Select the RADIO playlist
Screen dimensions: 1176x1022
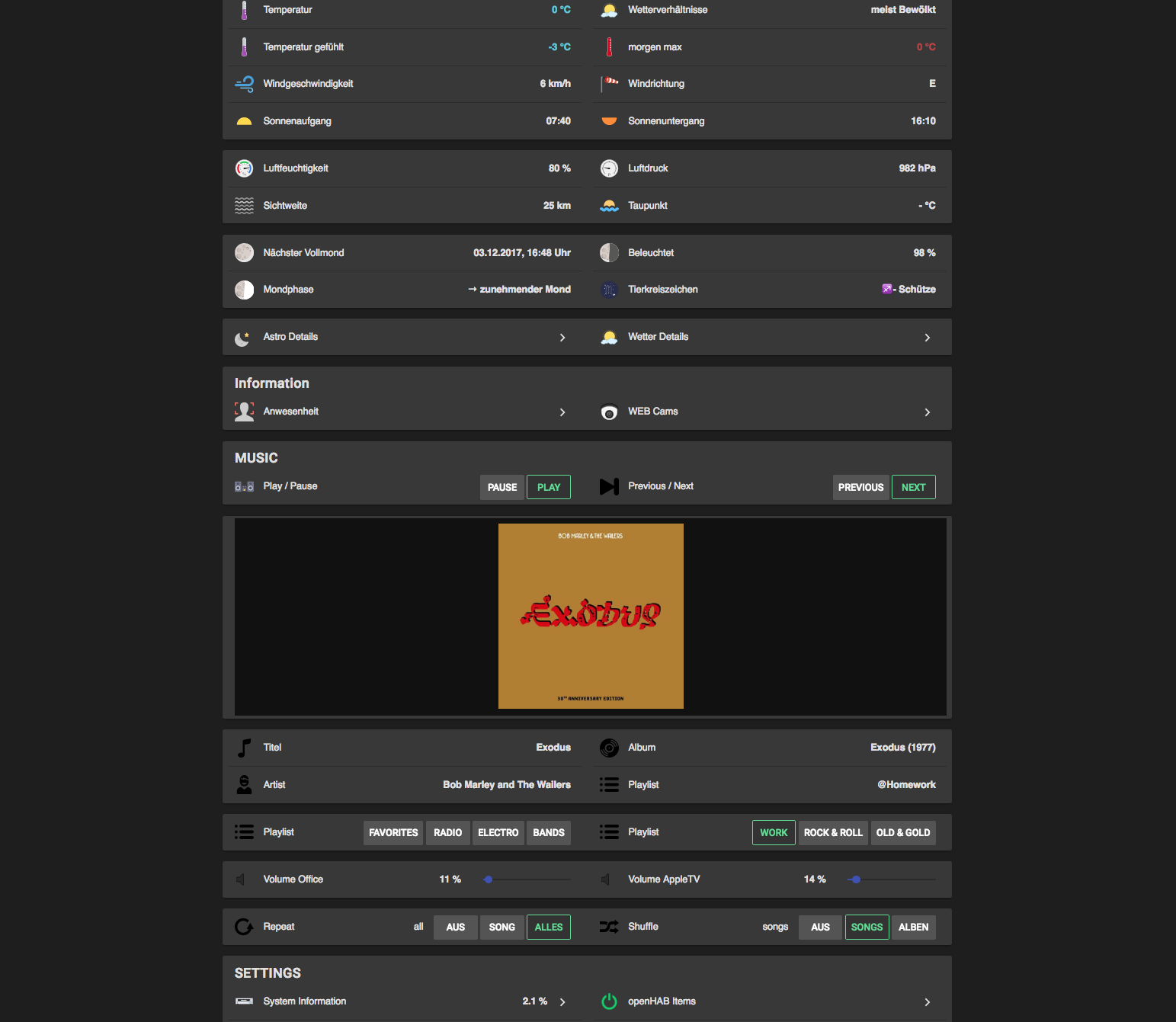[x=448, y=833]
